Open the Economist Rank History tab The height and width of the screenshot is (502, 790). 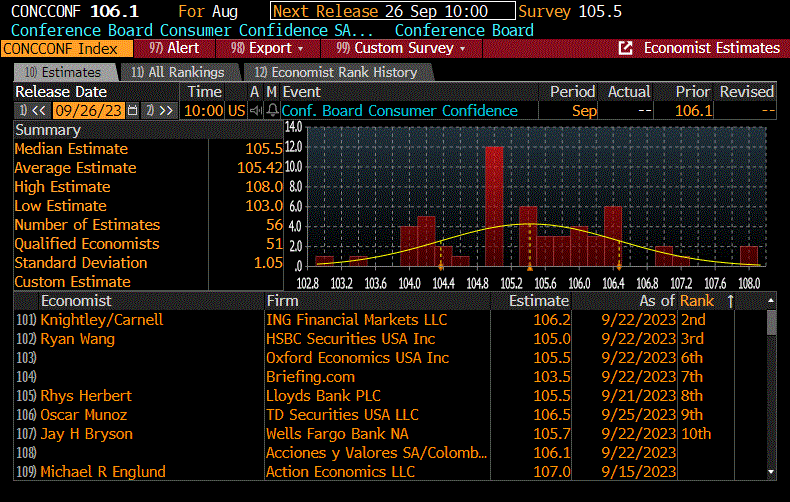point(336,73)
